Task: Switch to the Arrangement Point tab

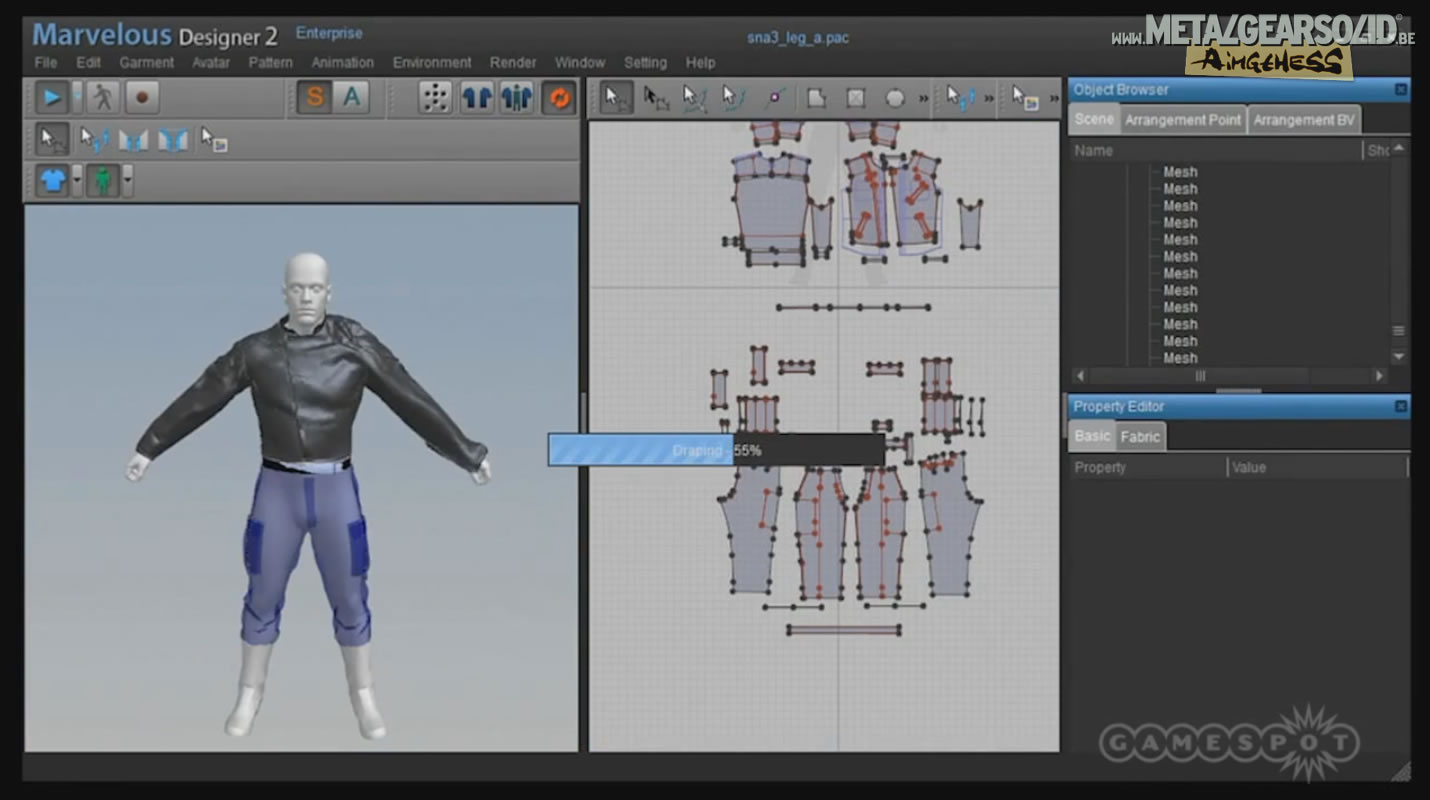Action: click(1183, 119)
